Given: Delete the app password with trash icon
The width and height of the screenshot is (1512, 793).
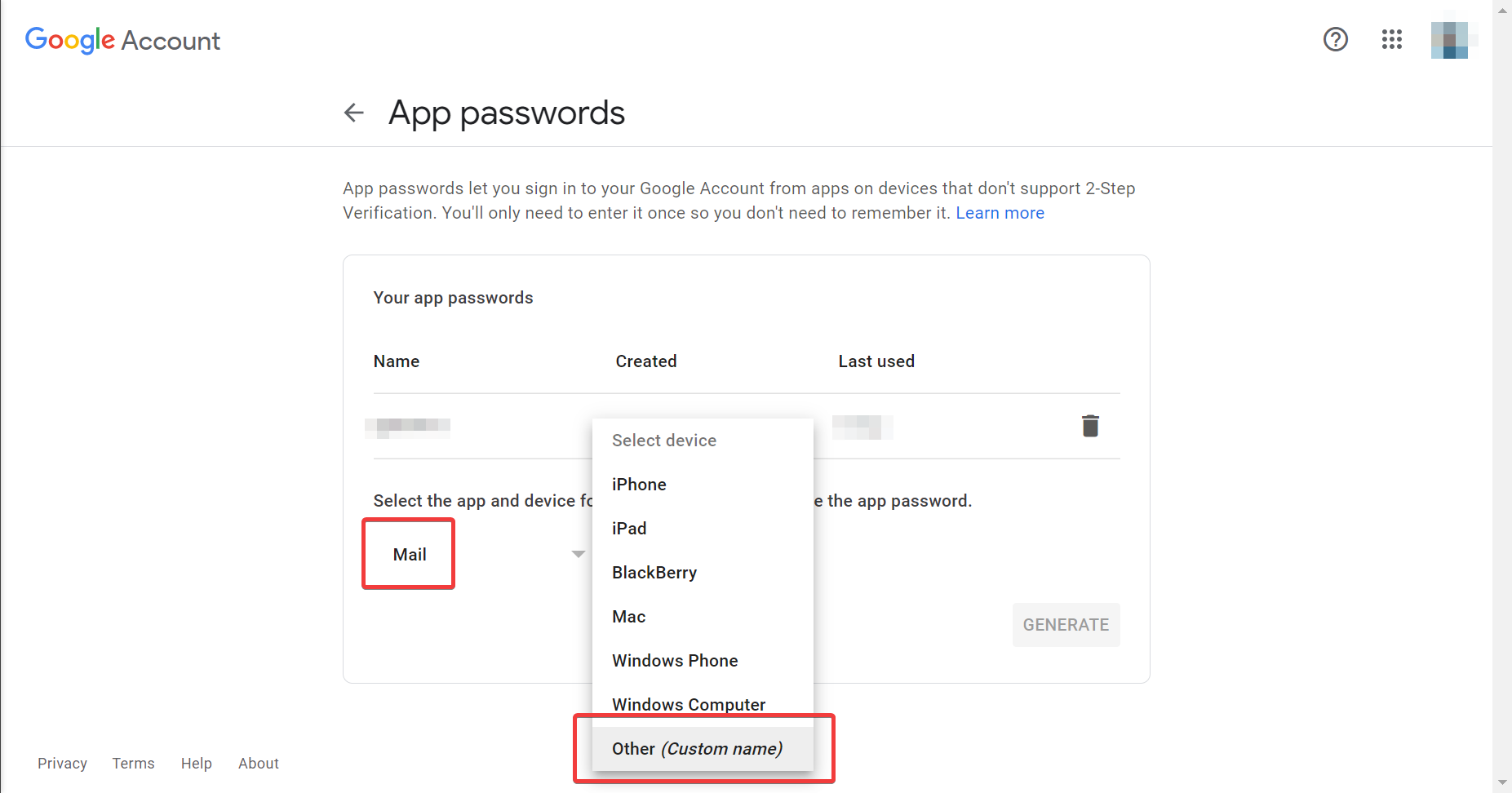Looking at the screenshot, I should [x=1090, y=426].
